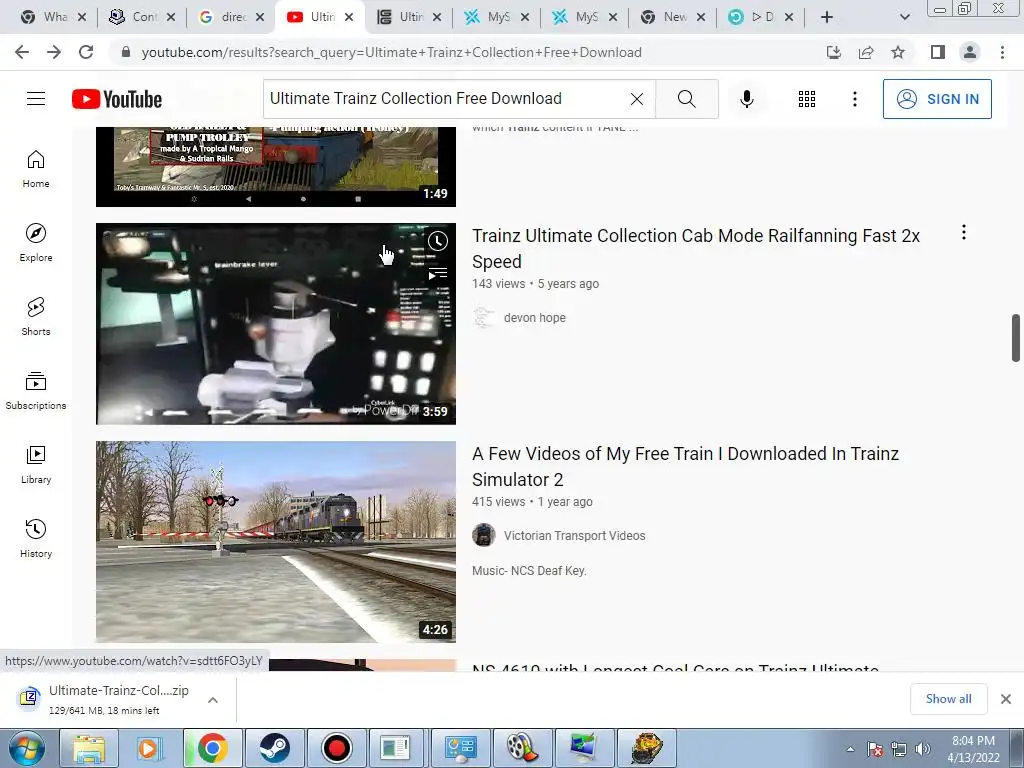The height and width of the screenshot is (768, 1024).
Task: Go to the YouTube logo home link
Action: point(117,99)
